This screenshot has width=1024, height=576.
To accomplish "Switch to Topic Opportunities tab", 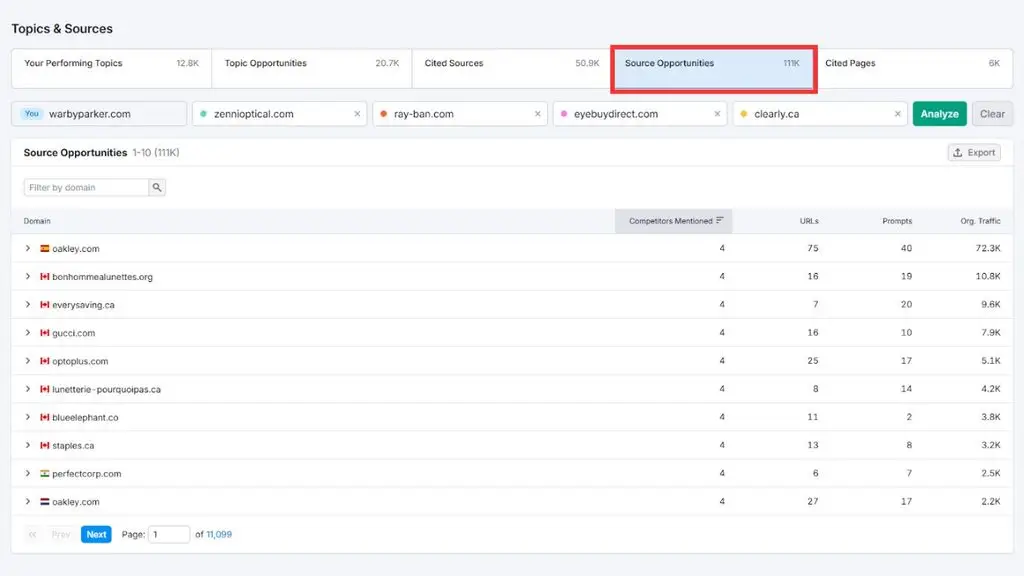I will [x=312, y=68].
